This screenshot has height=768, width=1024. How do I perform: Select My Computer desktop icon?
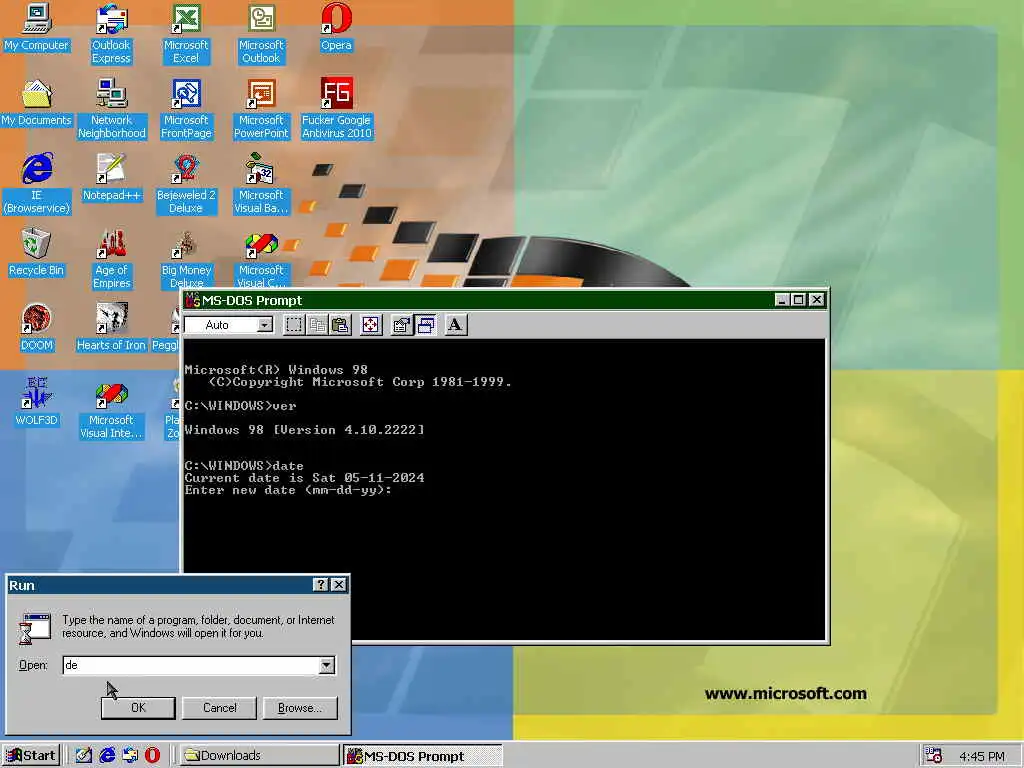[x=37, y=27]
